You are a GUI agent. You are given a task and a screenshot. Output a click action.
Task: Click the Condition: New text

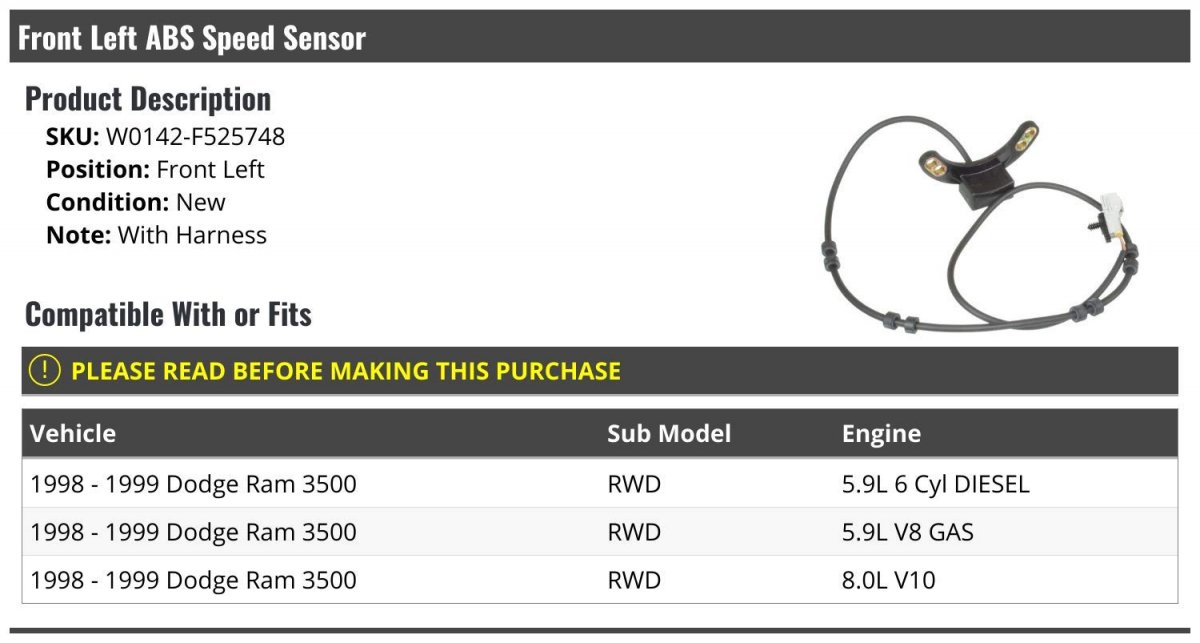coord(136,202)
